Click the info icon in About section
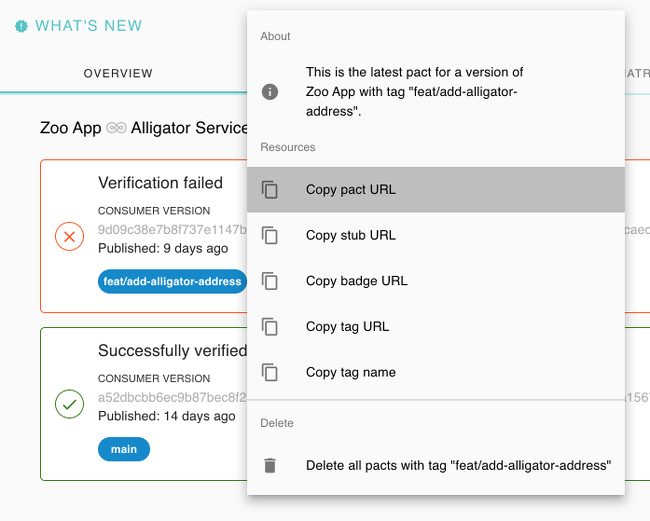650x521 pixels. point(270,91)
